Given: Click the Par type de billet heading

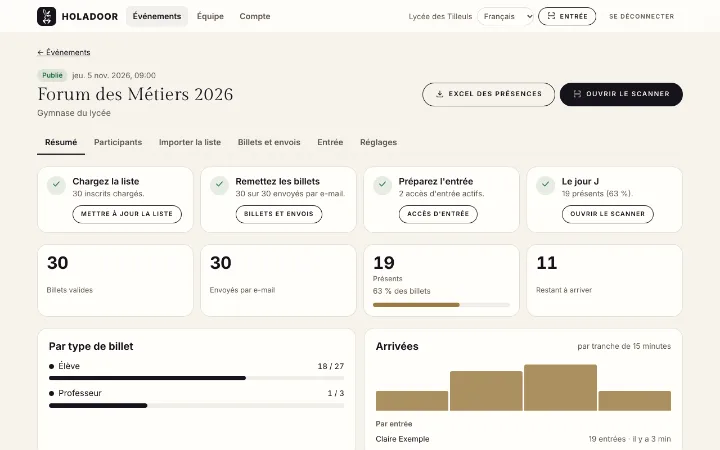Looking at the screenshot, I should 91,347.
